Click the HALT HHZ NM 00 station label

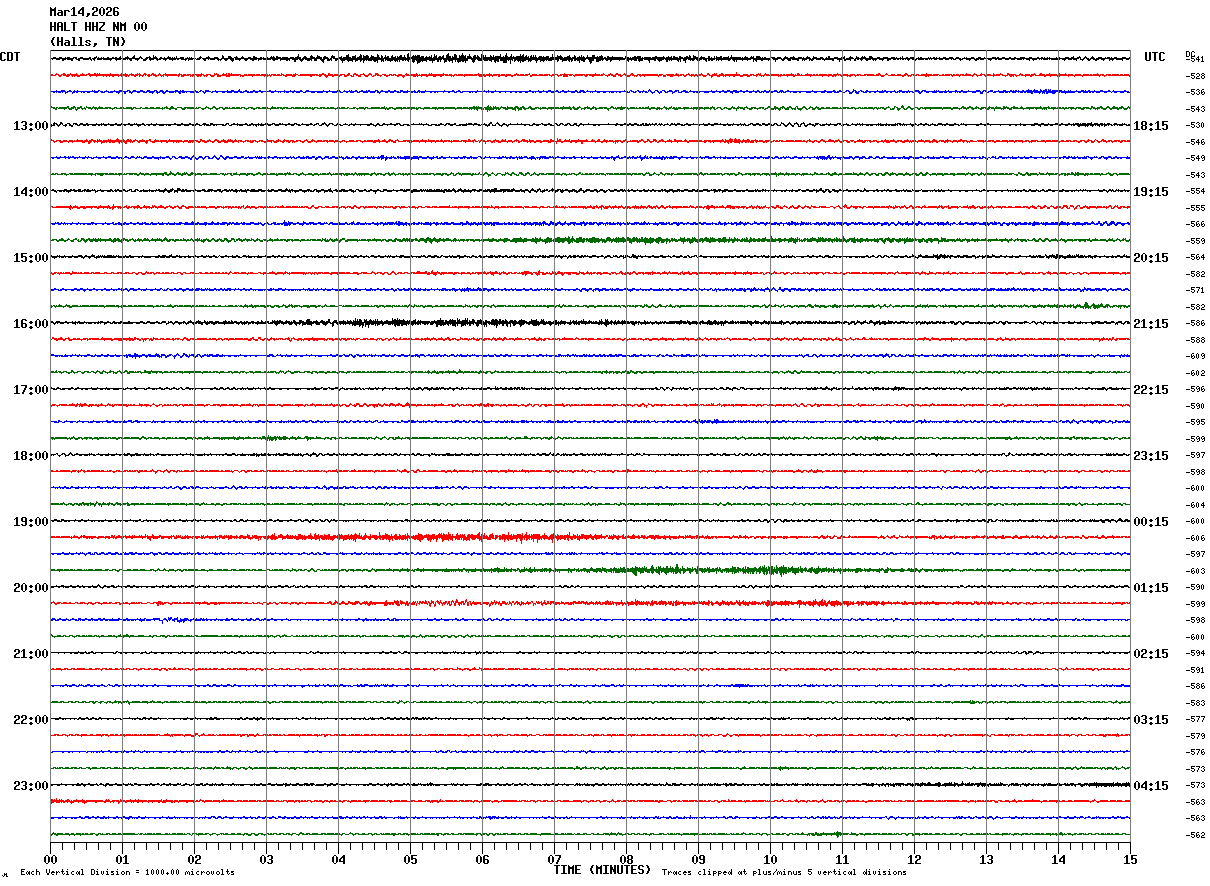click(x=98, y=27)
